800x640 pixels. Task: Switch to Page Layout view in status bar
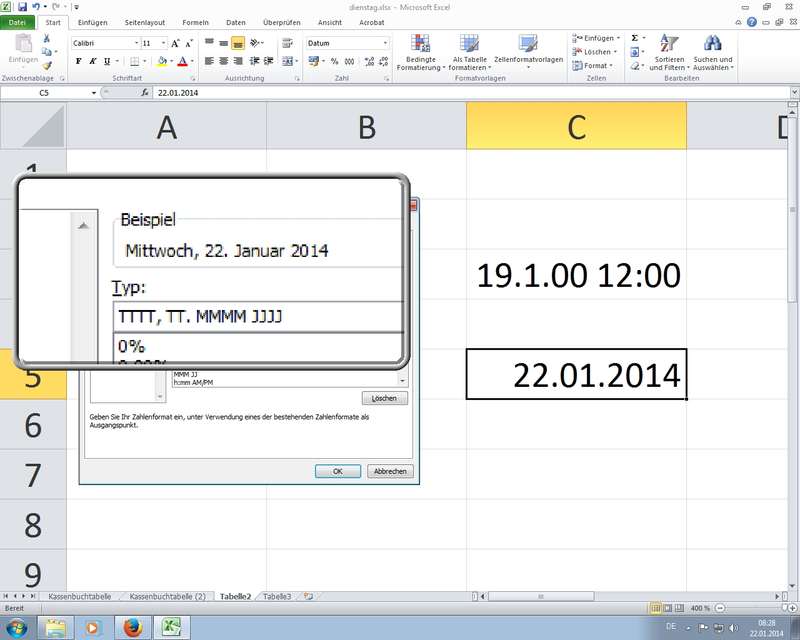pos(667,608)
